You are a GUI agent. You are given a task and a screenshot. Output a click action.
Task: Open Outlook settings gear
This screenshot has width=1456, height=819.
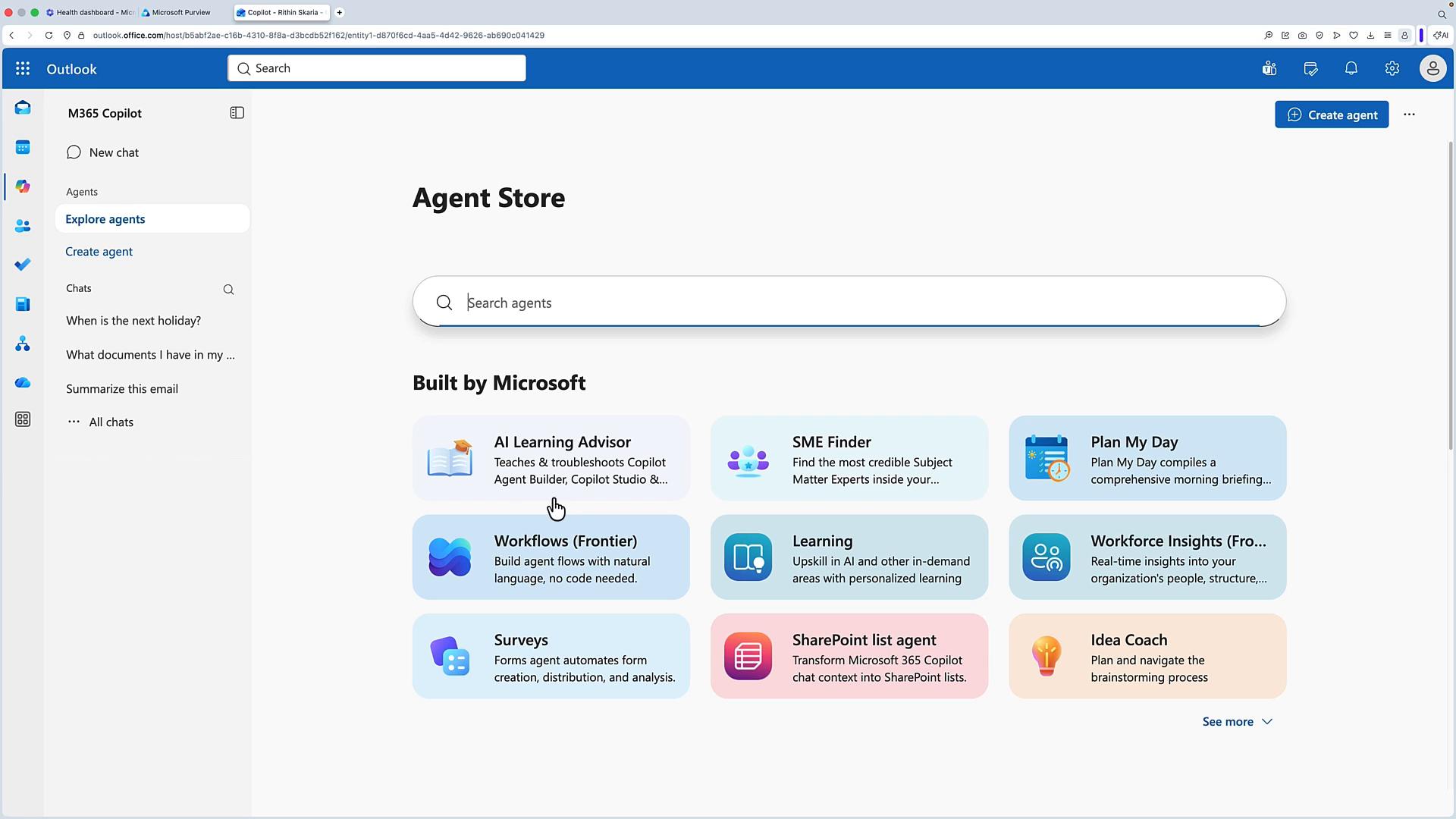[x=1392, y=69]
